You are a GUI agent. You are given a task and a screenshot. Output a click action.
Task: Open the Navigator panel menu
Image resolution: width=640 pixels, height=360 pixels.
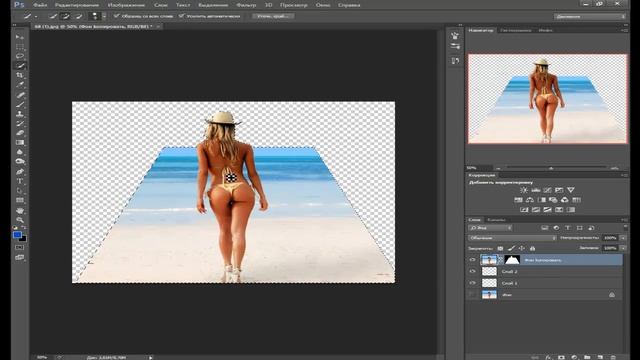coord(625,30)
